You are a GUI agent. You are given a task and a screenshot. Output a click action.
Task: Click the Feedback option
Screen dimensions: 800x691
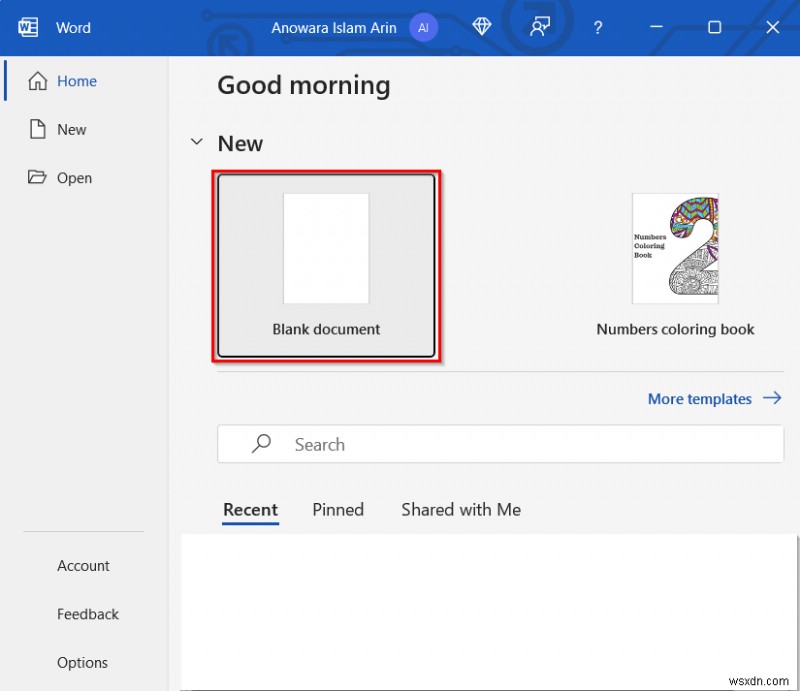coord(87,614)
